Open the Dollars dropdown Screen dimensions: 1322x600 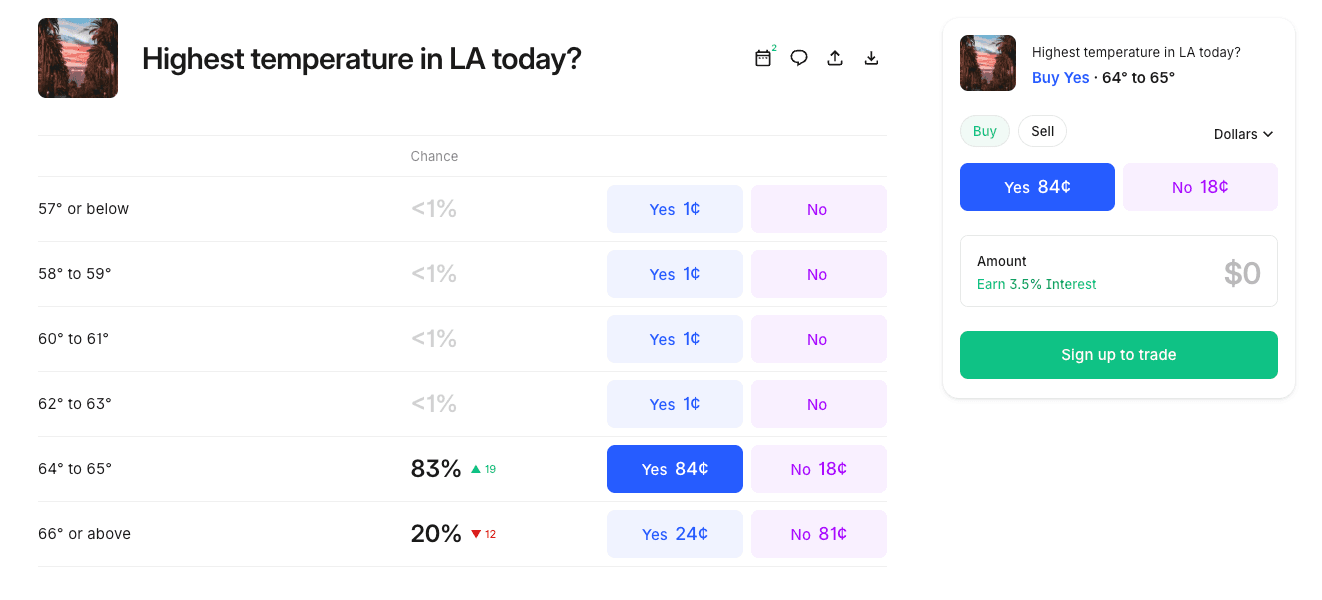1243,134
